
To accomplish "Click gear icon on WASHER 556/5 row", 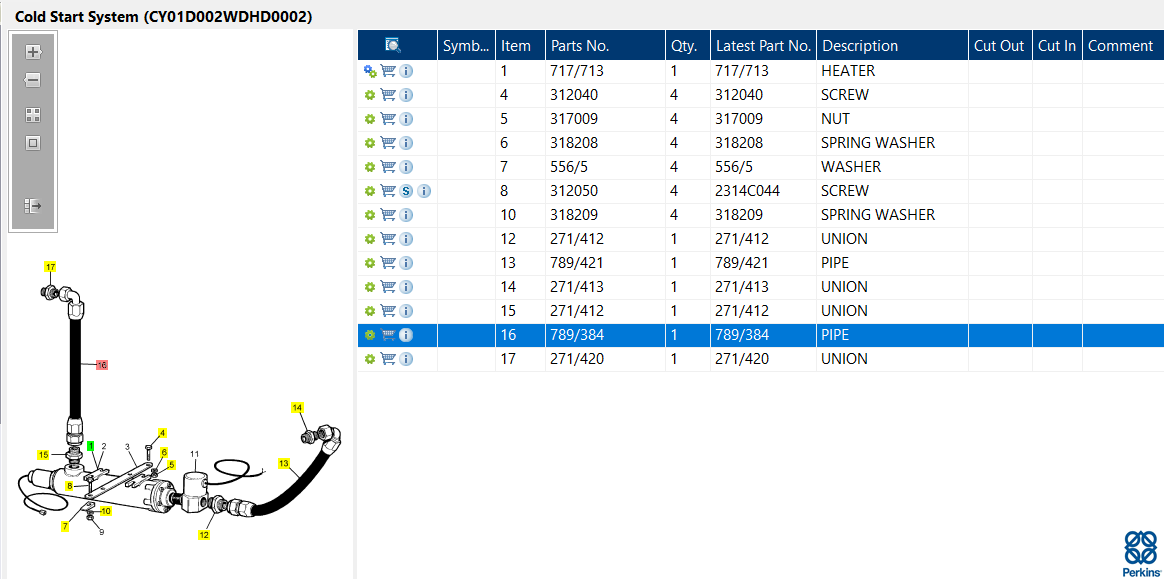I will [370, 167].
